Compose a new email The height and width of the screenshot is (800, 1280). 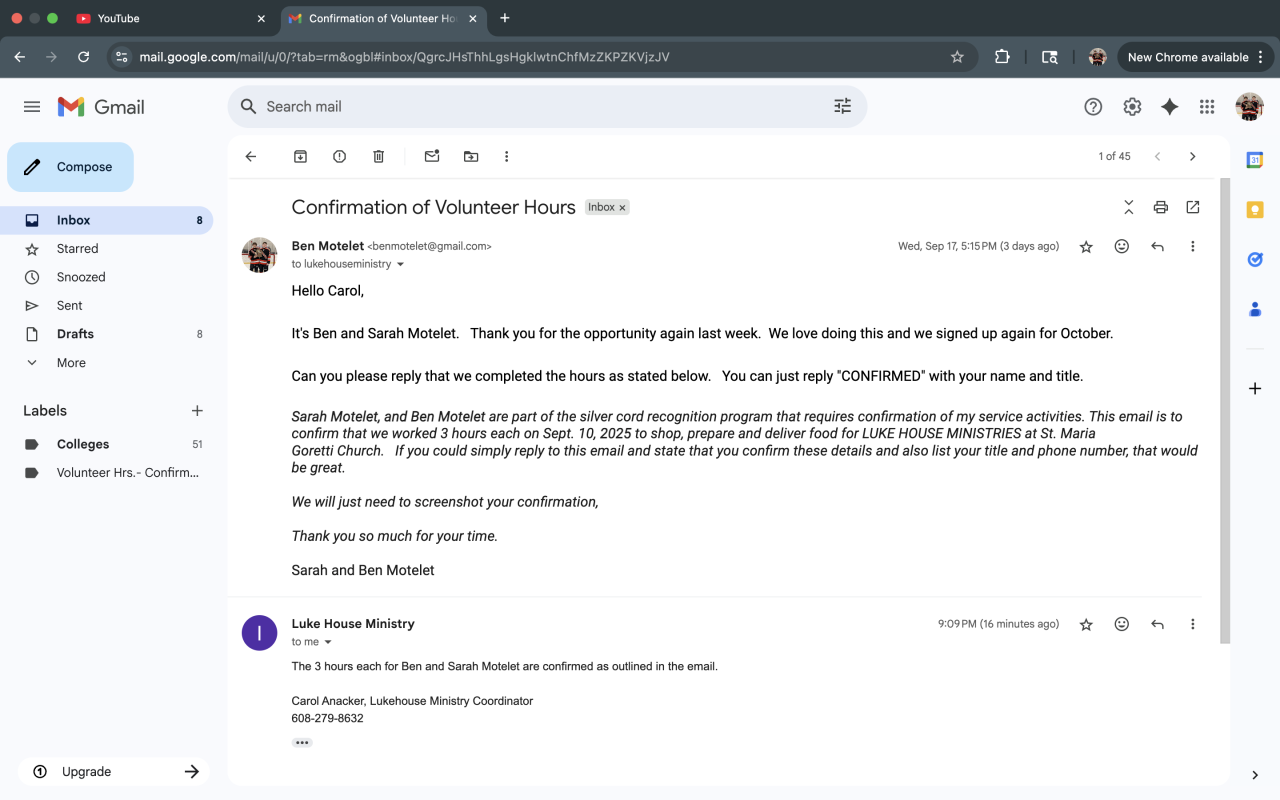70,167
